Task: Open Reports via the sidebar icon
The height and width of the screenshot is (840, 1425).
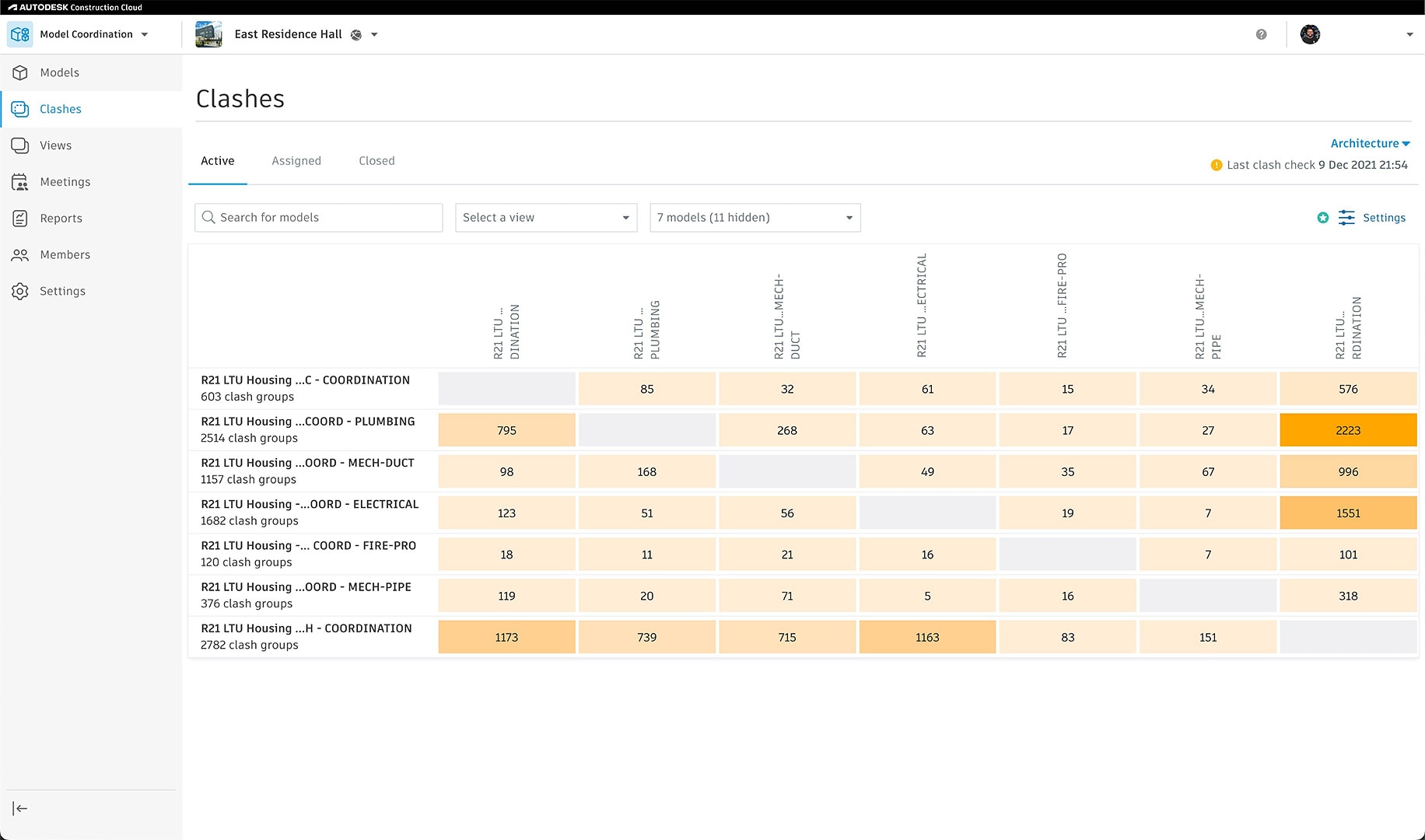Action: [x=20, y=219]
